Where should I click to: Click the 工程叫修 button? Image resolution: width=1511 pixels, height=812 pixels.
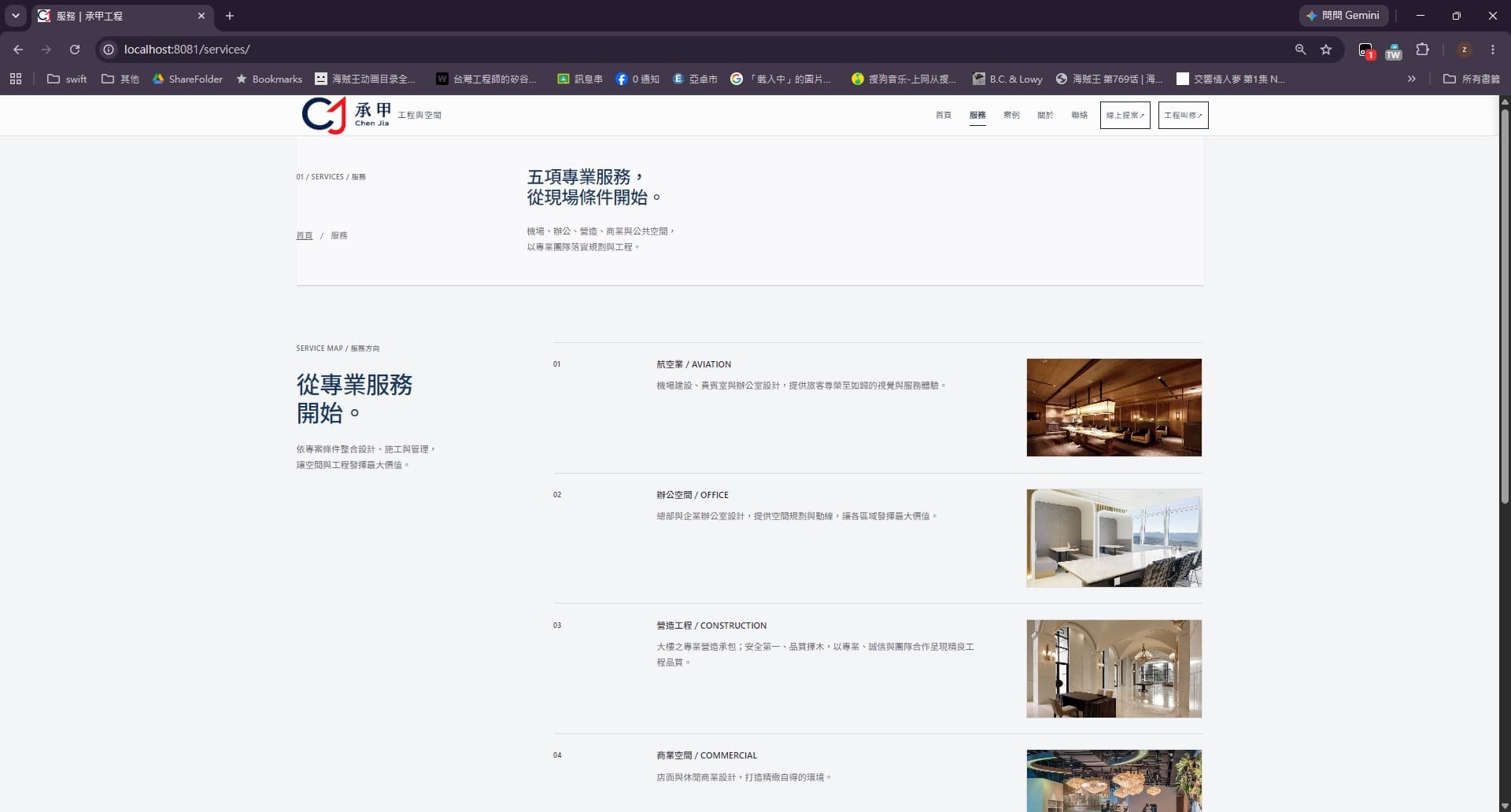click(x=1184, y=115)
